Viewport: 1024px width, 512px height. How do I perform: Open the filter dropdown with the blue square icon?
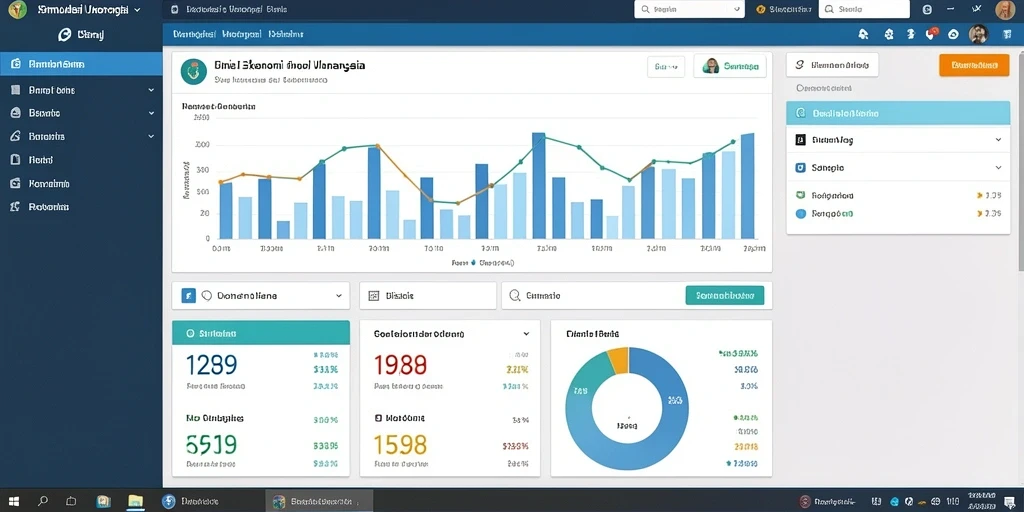[261, 296]
